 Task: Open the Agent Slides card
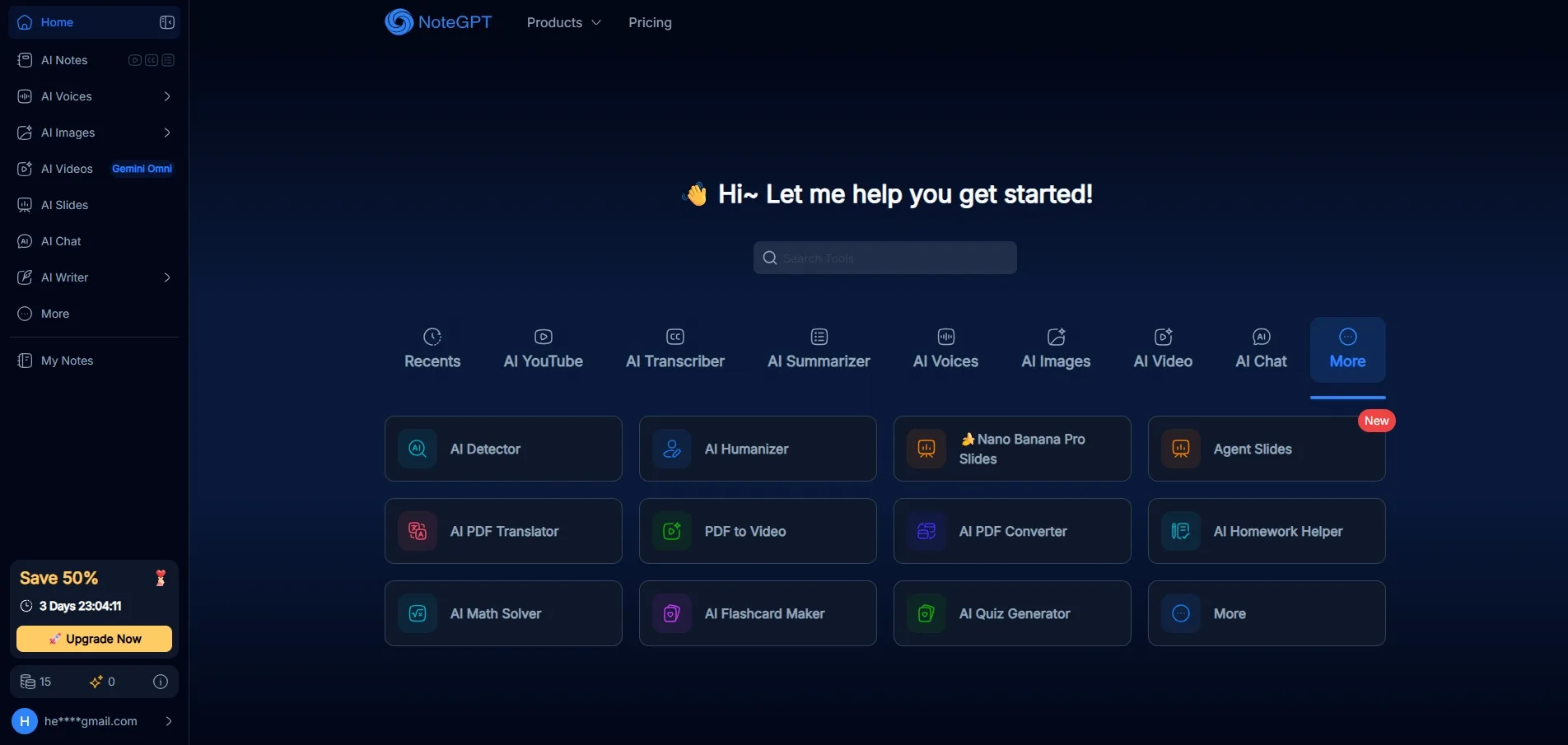pos(1267,449)
